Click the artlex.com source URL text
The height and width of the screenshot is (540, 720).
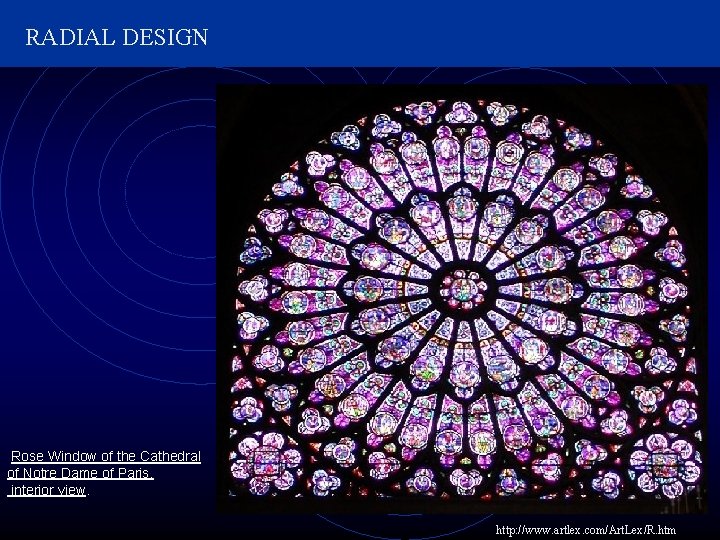pos(585,530)
